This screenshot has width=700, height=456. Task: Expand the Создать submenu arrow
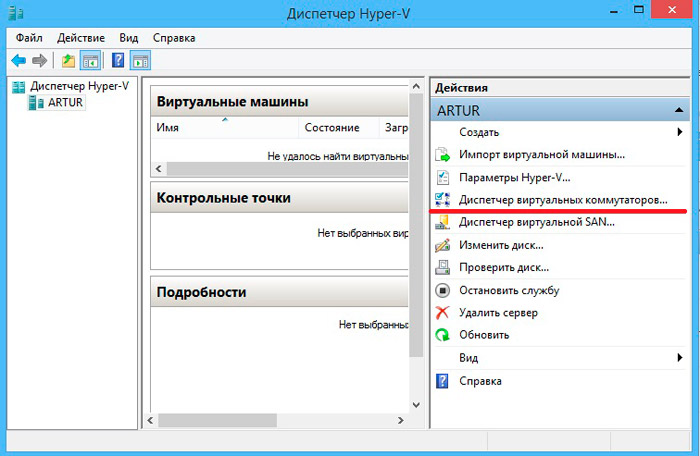tap(679, 132)
